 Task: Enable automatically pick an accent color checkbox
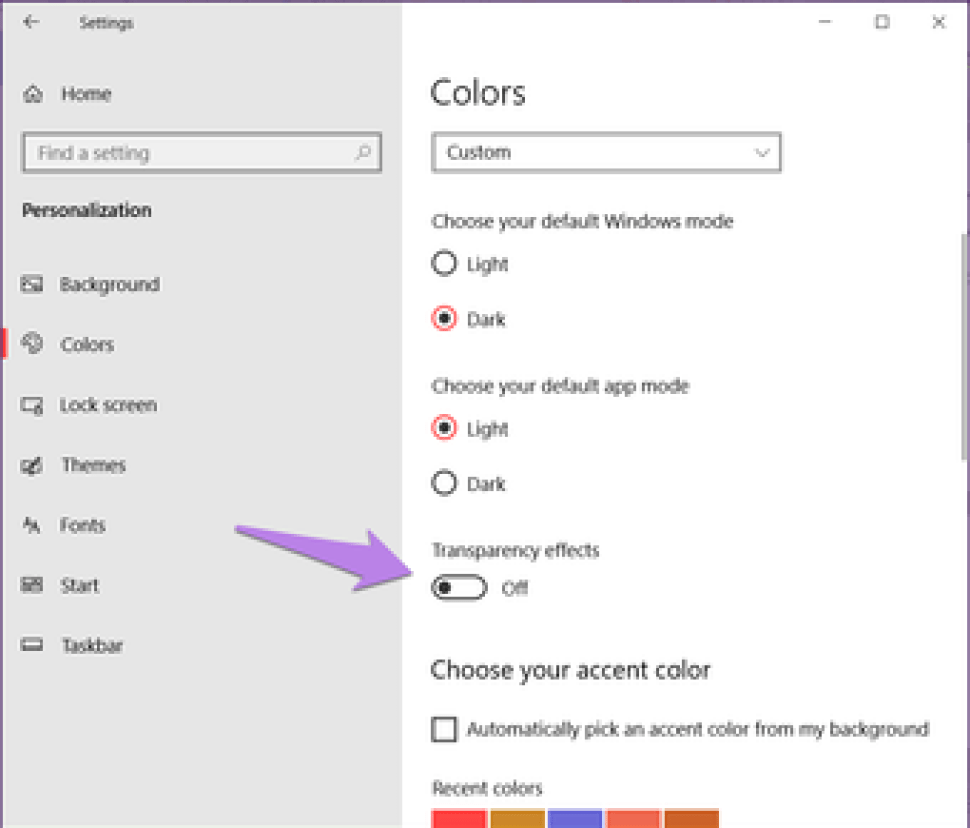[x=444, y=729]
